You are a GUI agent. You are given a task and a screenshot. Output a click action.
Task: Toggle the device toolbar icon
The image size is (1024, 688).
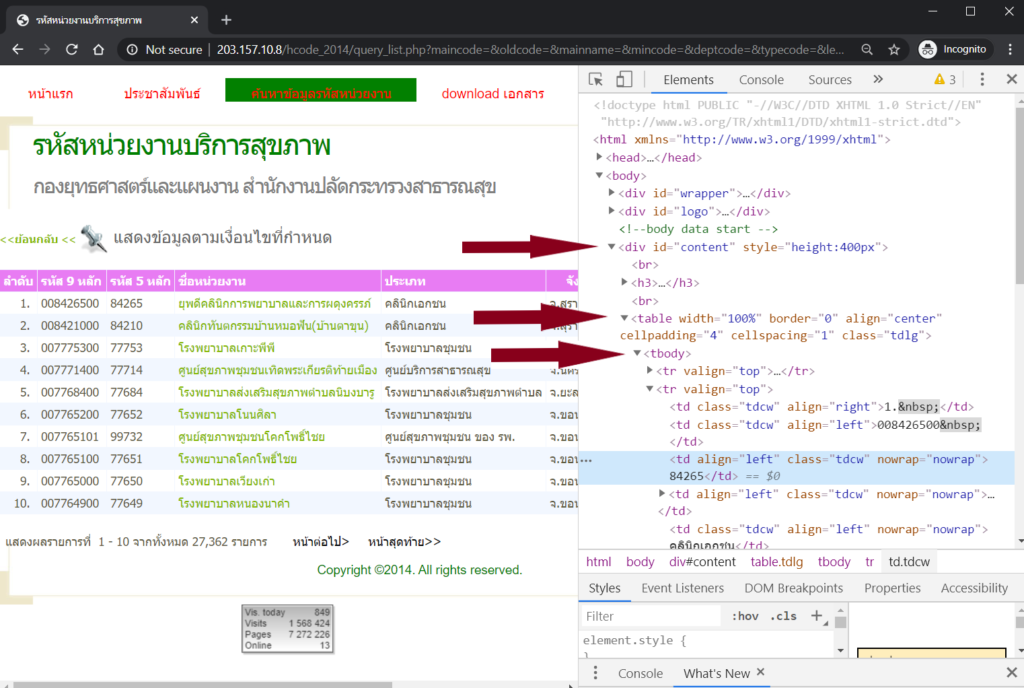click(x=624, y=80)
